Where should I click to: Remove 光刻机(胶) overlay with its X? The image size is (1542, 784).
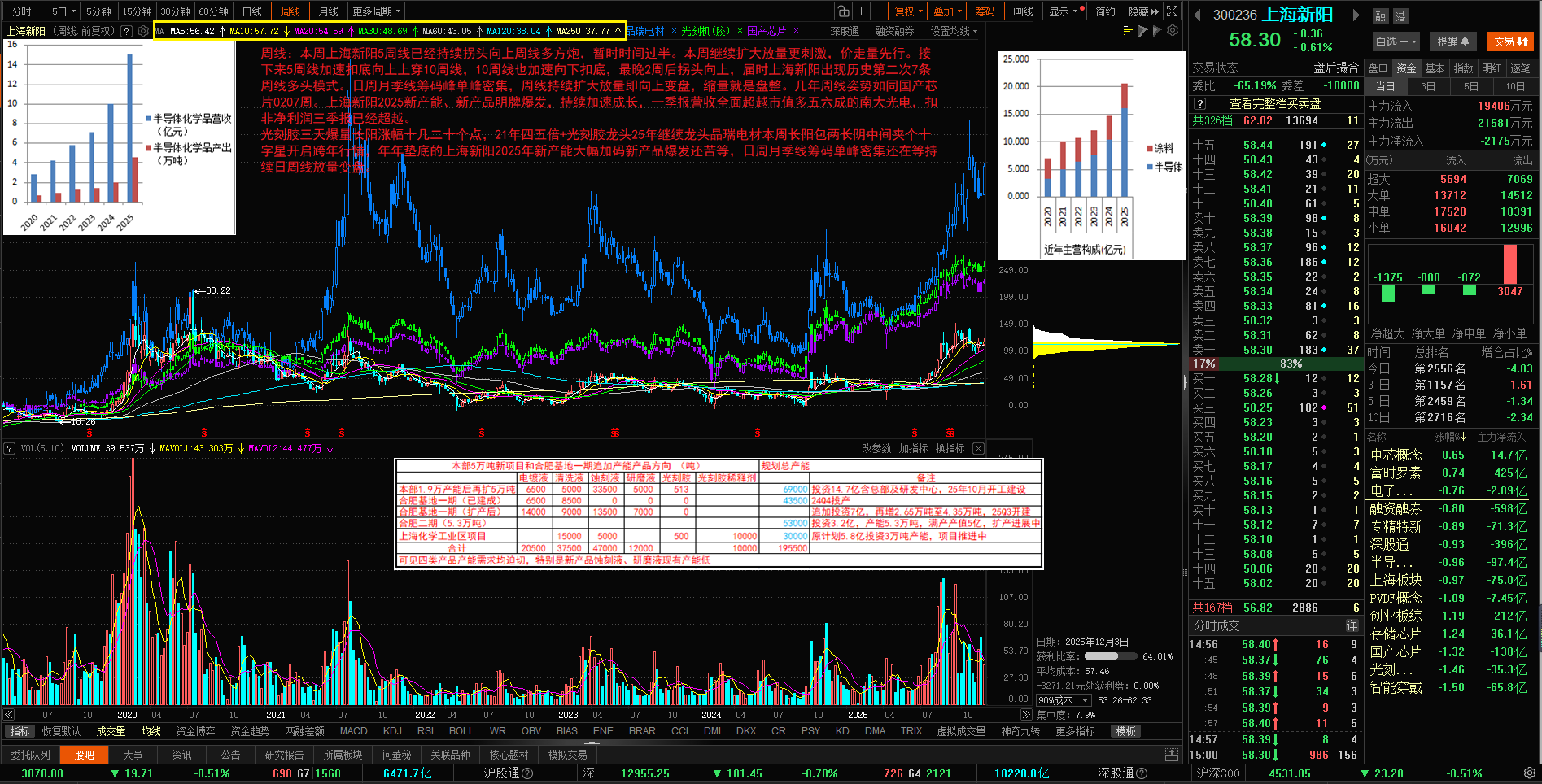[740, 31]
